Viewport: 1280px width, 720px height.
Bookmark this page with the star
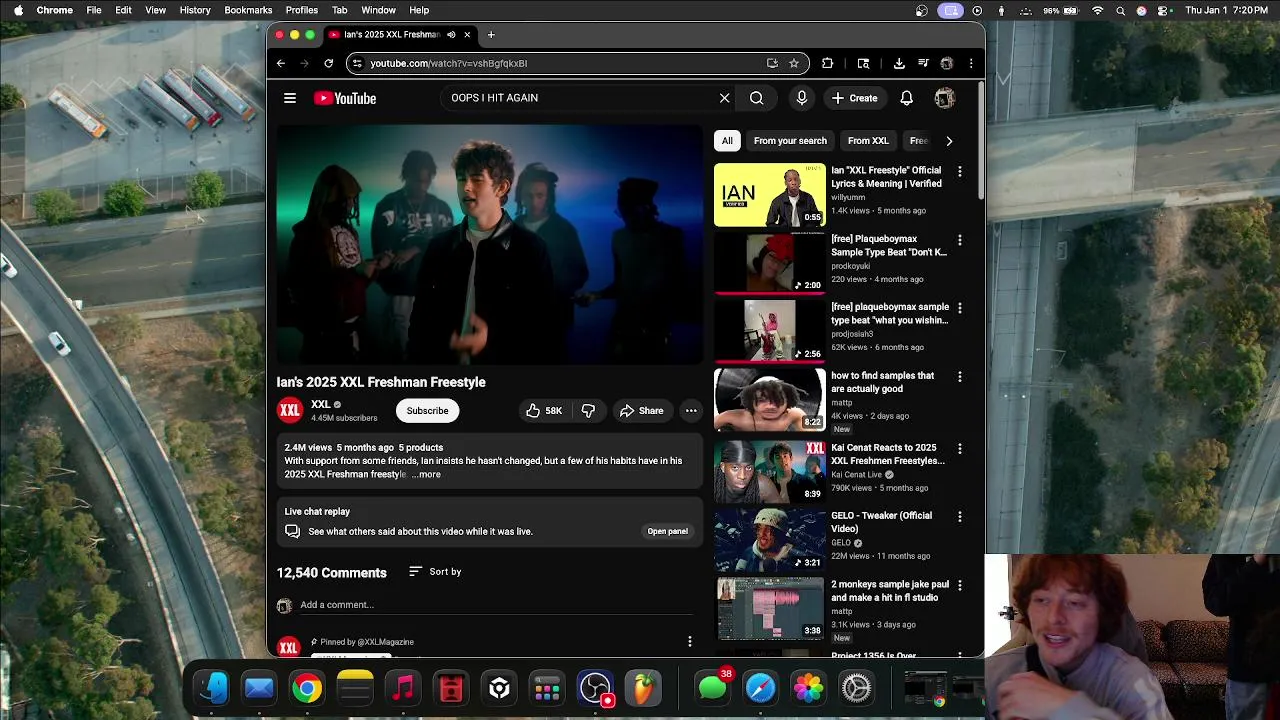(x=794, y=63)
